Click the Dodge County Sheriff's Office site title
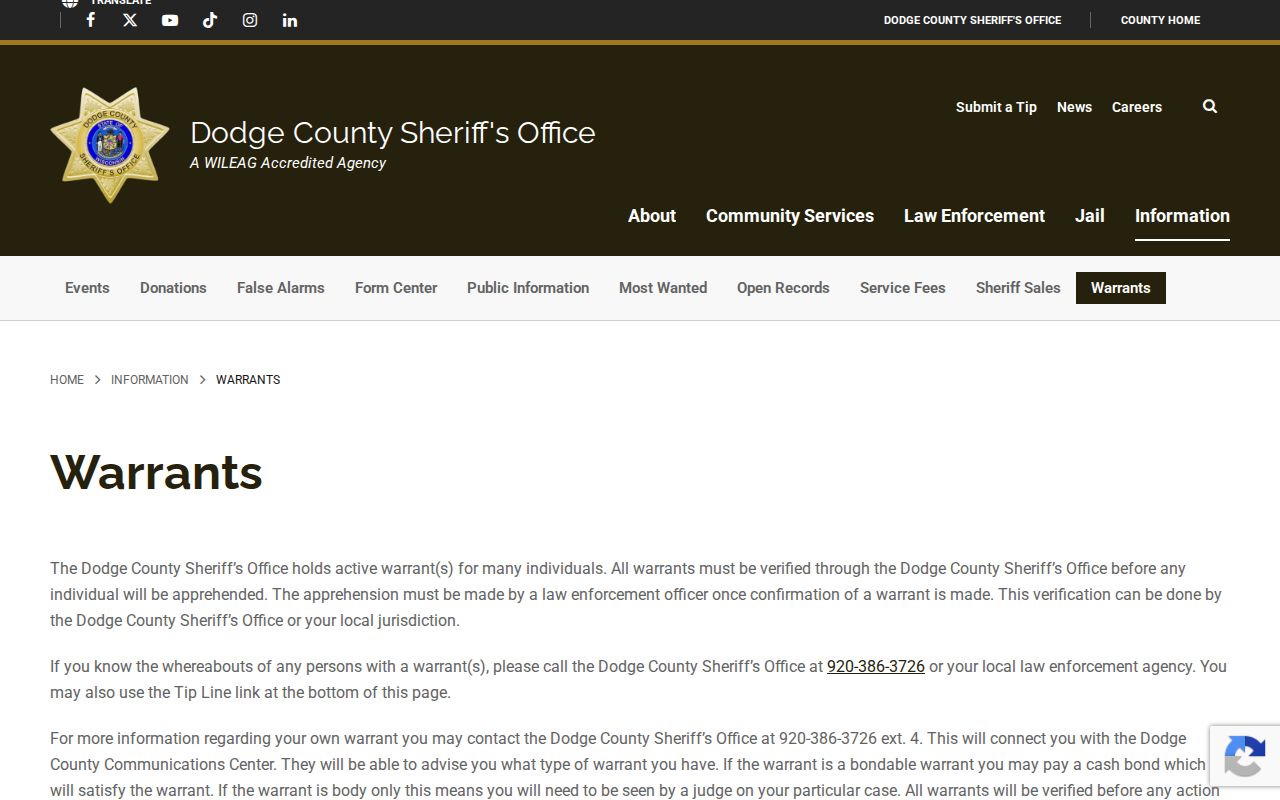 click(392, 133)
